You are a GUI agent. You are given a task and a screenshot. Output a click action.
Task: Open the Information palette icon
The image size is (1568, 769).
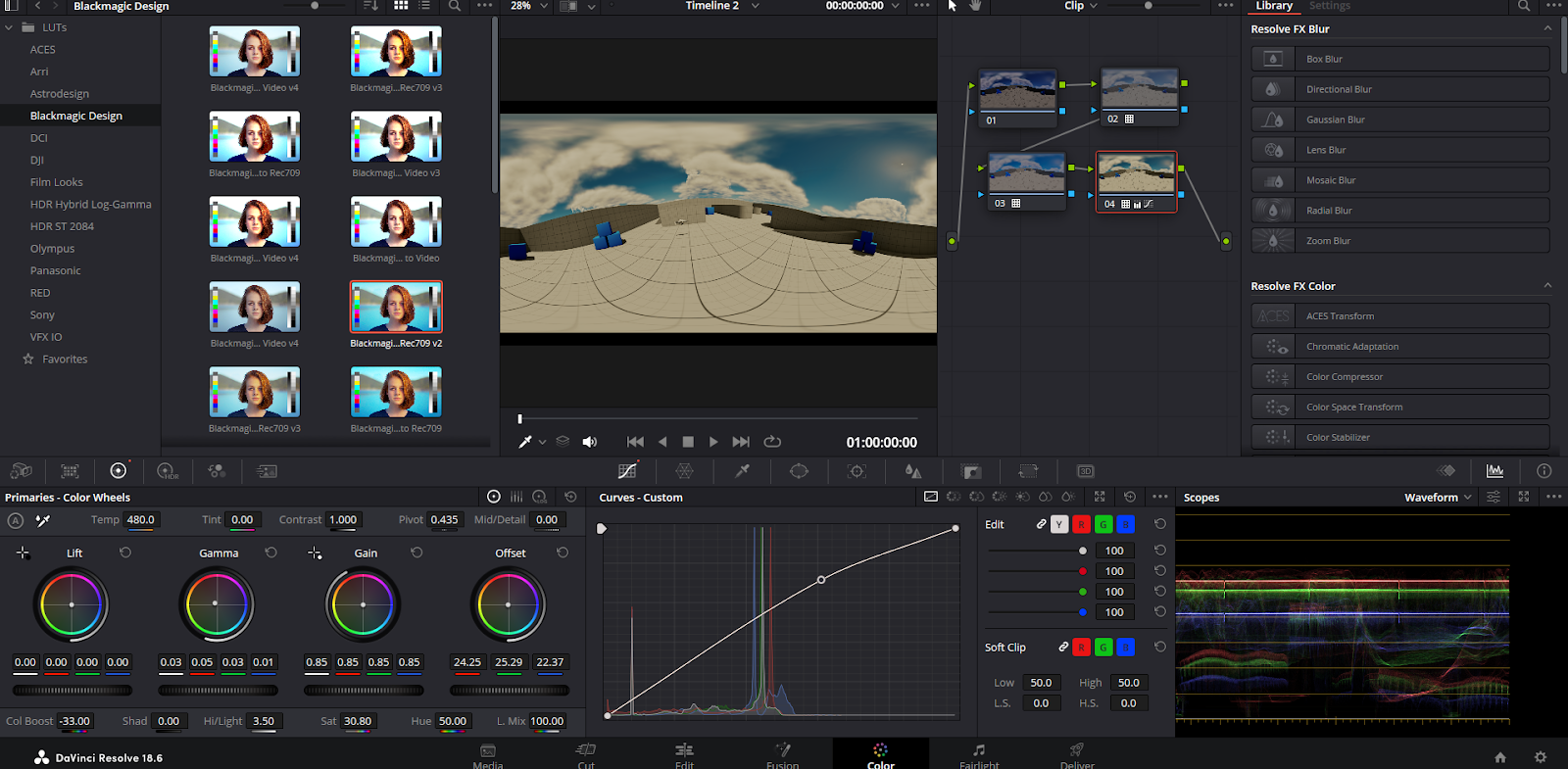pyautogui.click(x=1543, y=471)
